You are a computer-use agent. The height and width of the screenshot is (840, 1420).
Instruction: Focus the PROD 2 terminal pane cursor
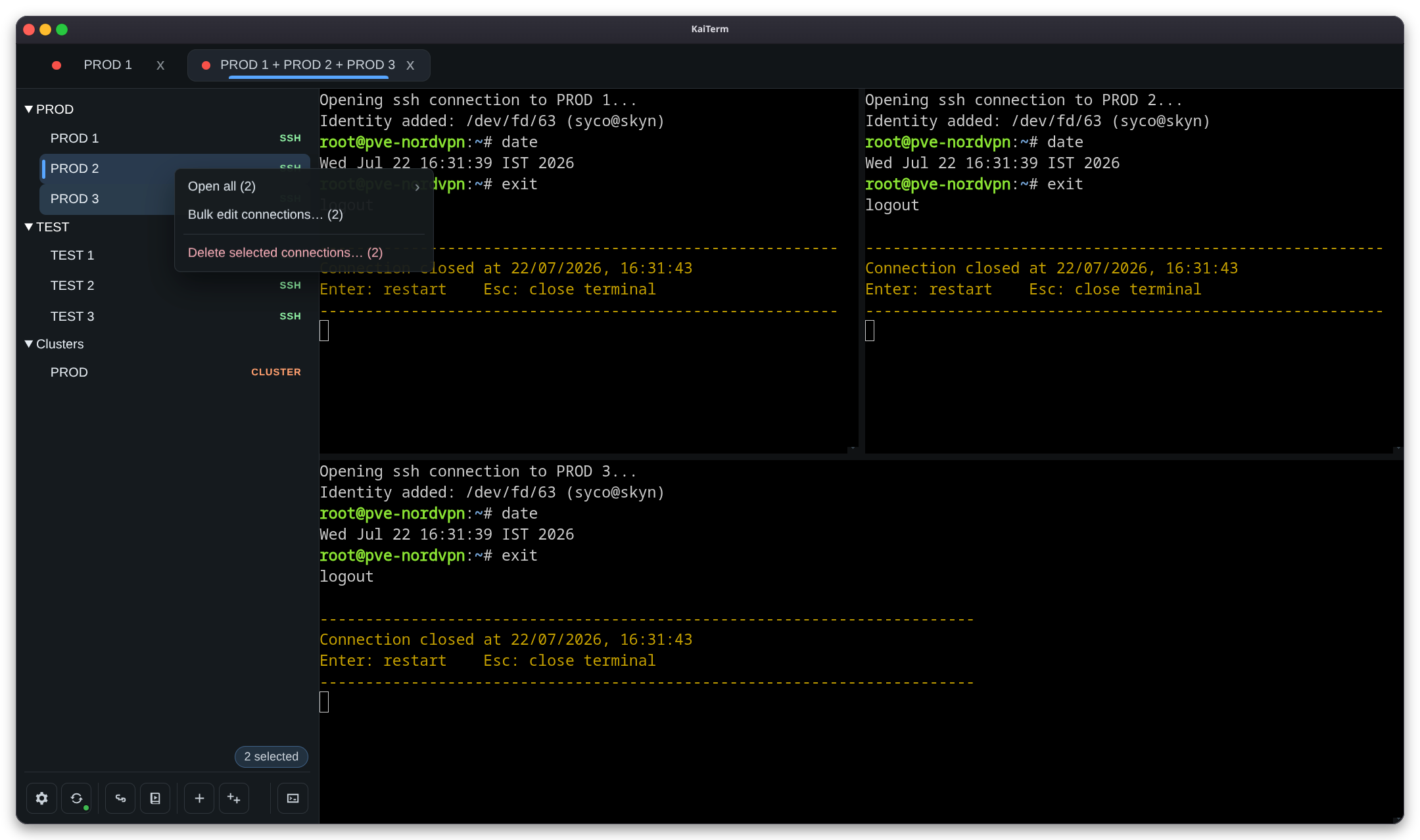[870, 331]
